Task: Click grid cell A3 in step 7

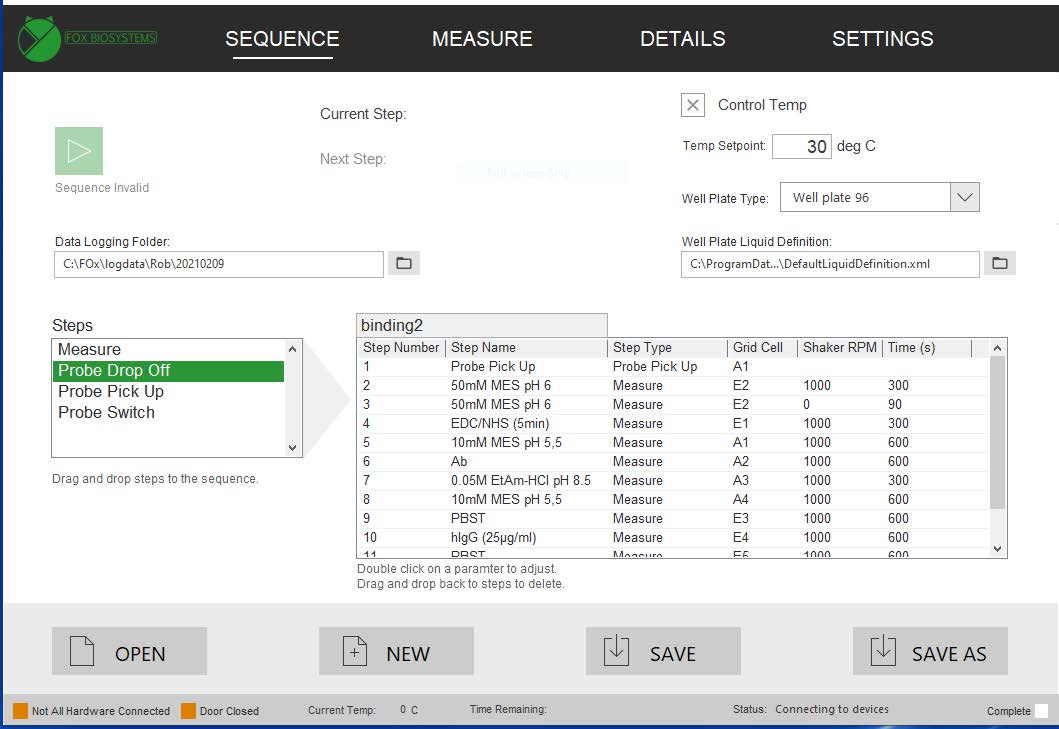Action: click(741, 480)
